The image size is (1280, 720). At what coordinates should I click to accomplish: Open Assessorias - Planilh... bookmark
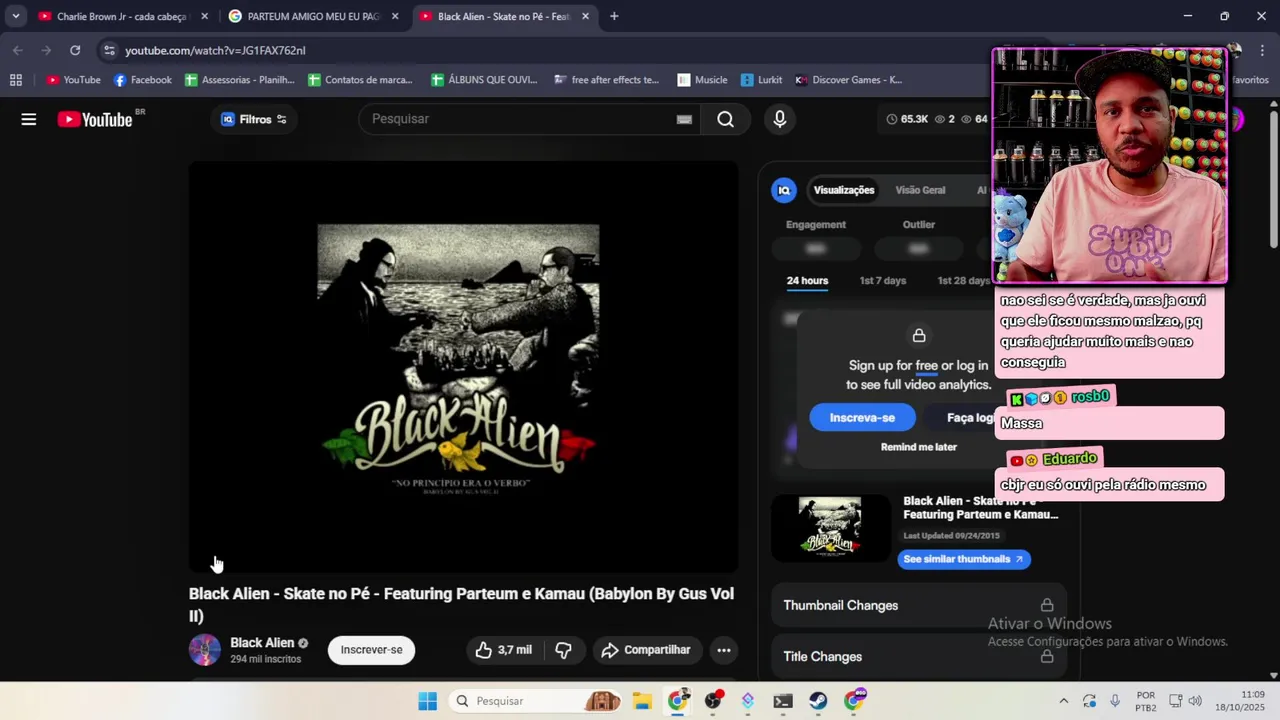tap(240, 80)
